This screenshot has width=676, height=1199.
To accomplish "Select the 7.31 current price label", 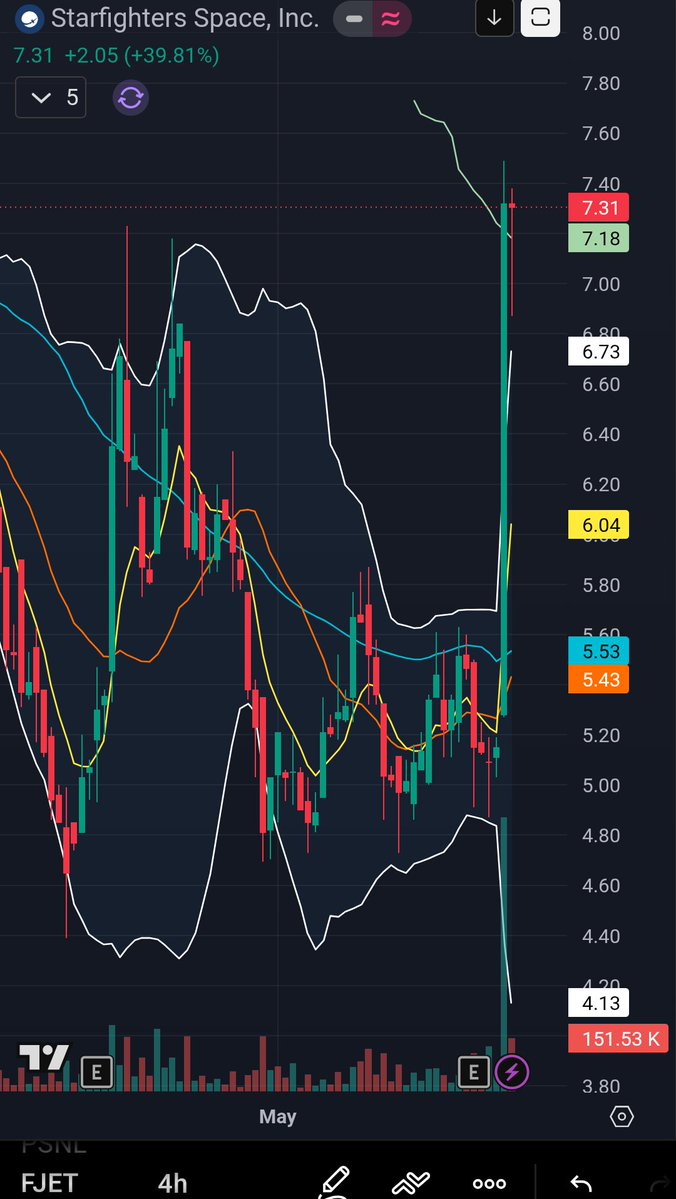I will 599,208.
